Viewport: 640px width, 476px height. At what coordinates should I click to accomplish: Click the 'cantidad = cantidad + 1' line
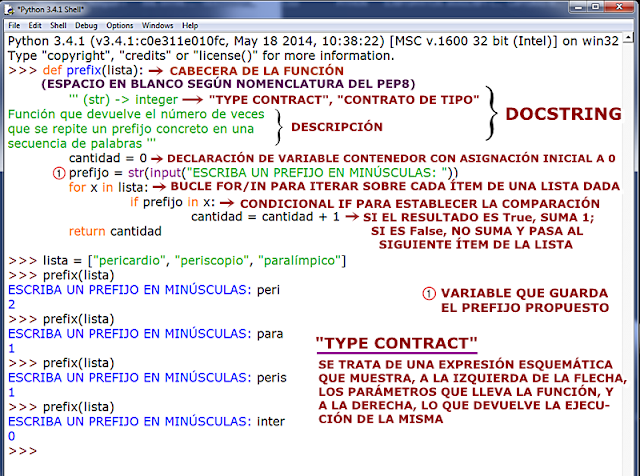tap(265, 217)
